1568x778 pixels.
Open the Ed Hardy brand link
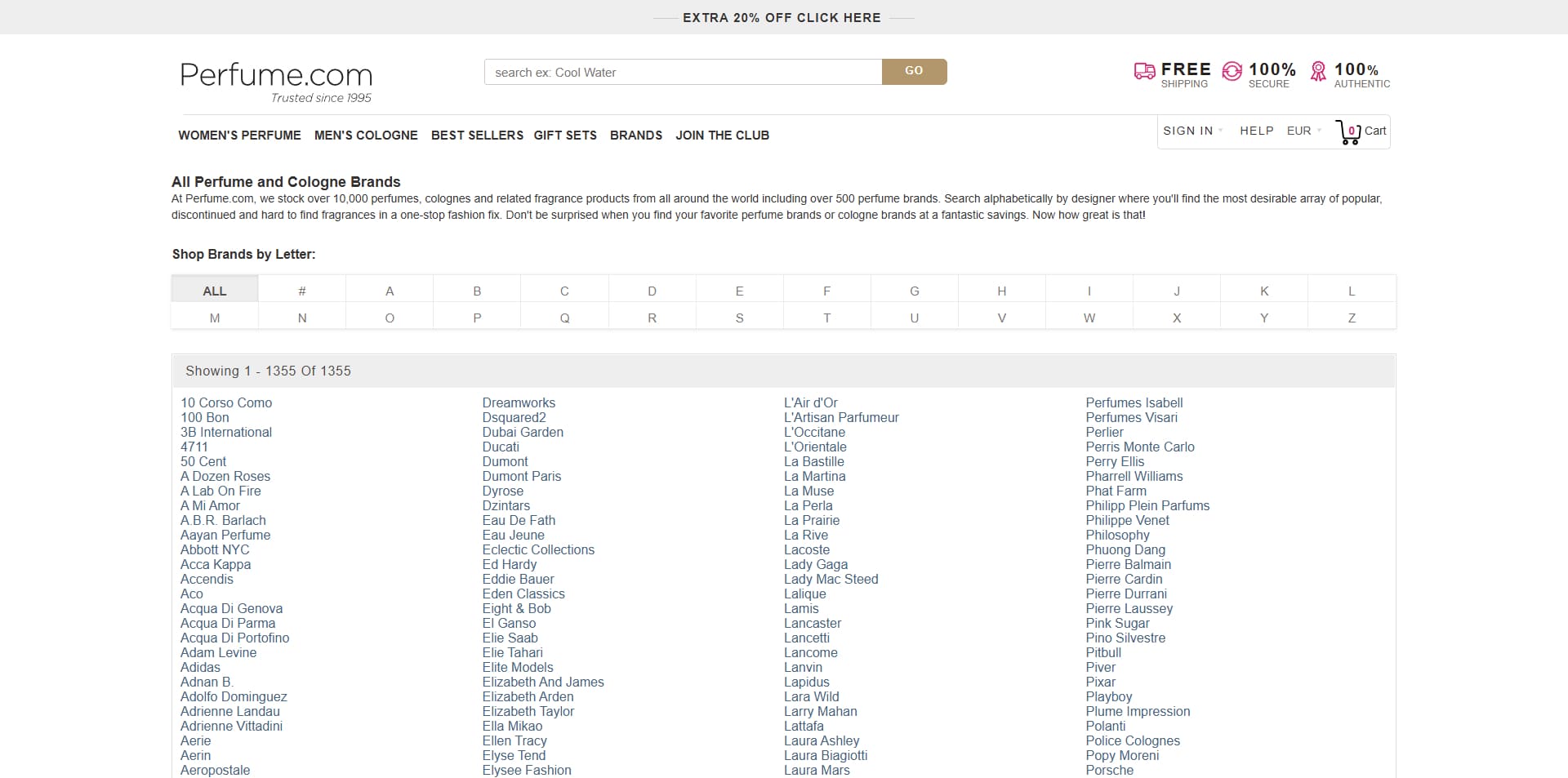510,564
